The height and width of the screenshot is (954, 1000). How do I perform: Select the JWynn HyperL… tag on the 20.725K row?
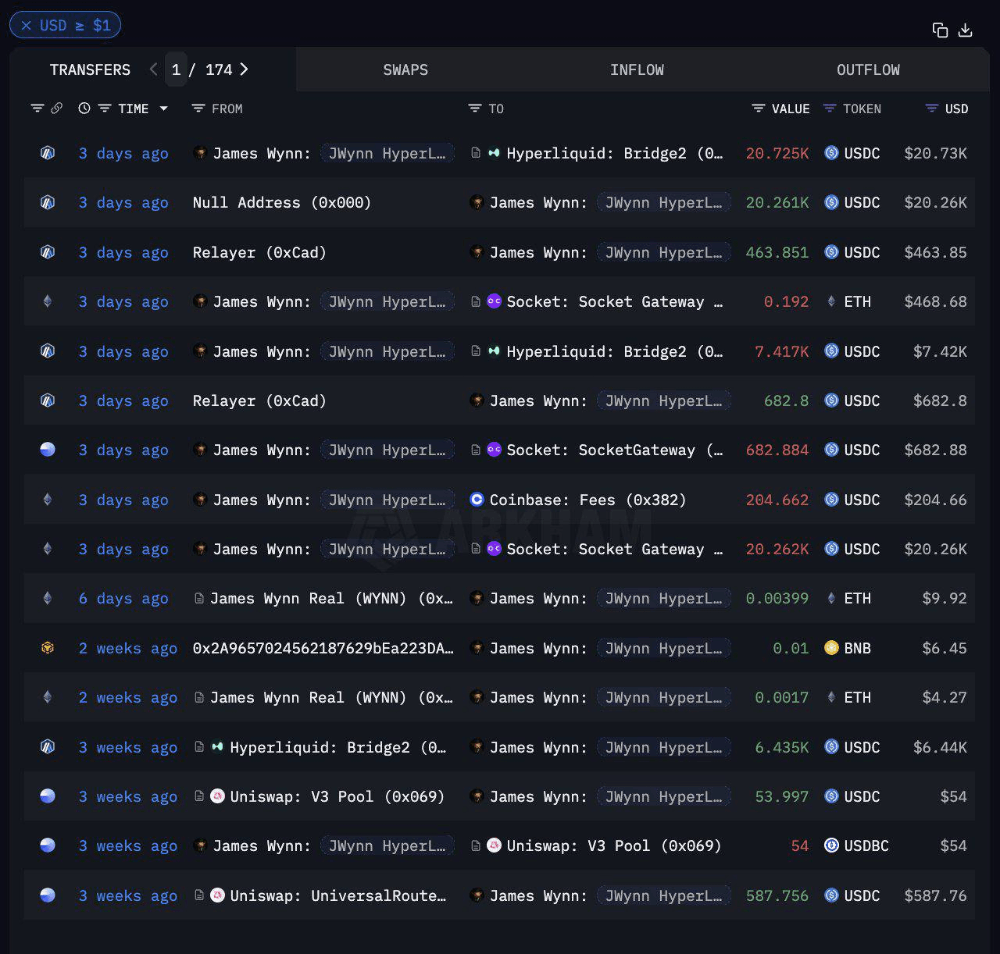(x=387, y=153)
